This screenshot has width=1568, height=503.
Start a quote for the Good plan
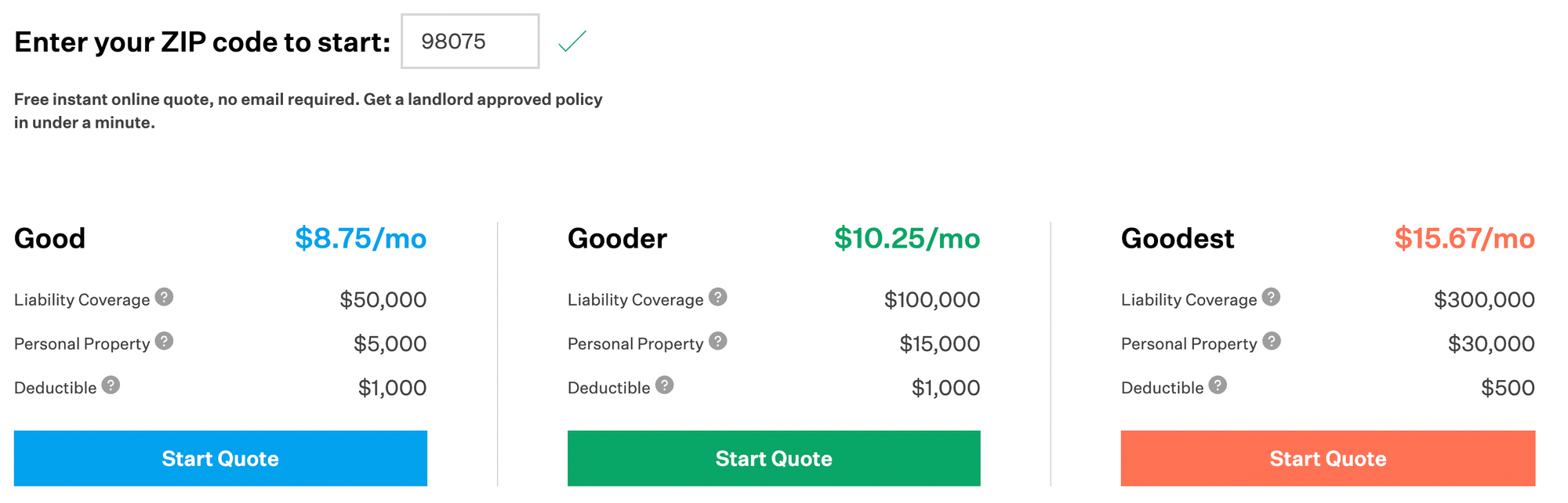coord(220,458)
